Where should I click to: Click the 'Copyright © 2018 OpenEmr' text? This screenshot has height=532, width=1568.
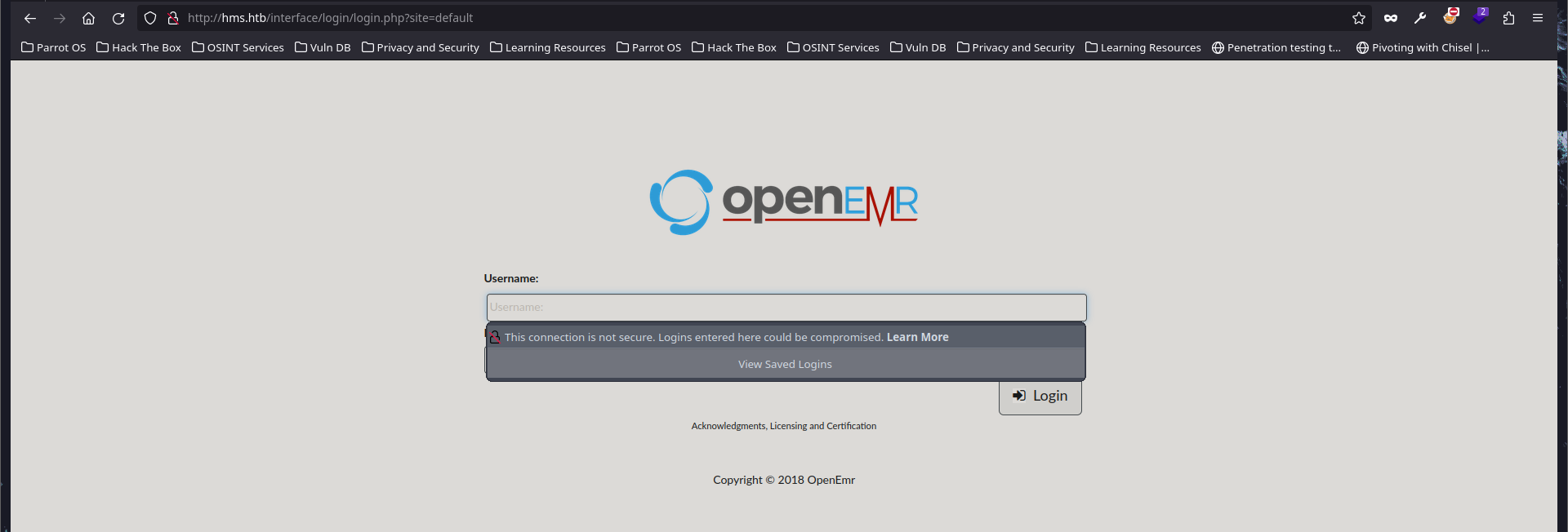click(784, 480)
